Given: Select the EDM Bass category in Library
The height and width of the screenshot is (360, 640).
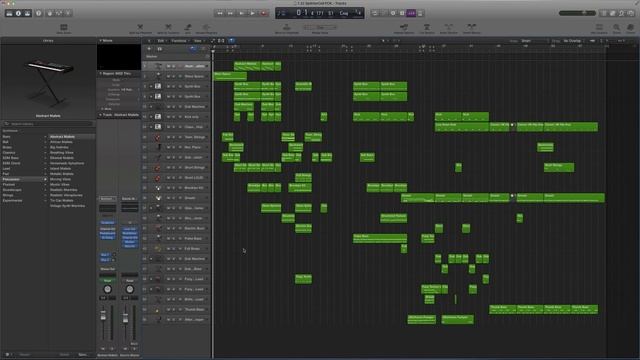Looking at the screenshot, I should (x=24, y=158).
